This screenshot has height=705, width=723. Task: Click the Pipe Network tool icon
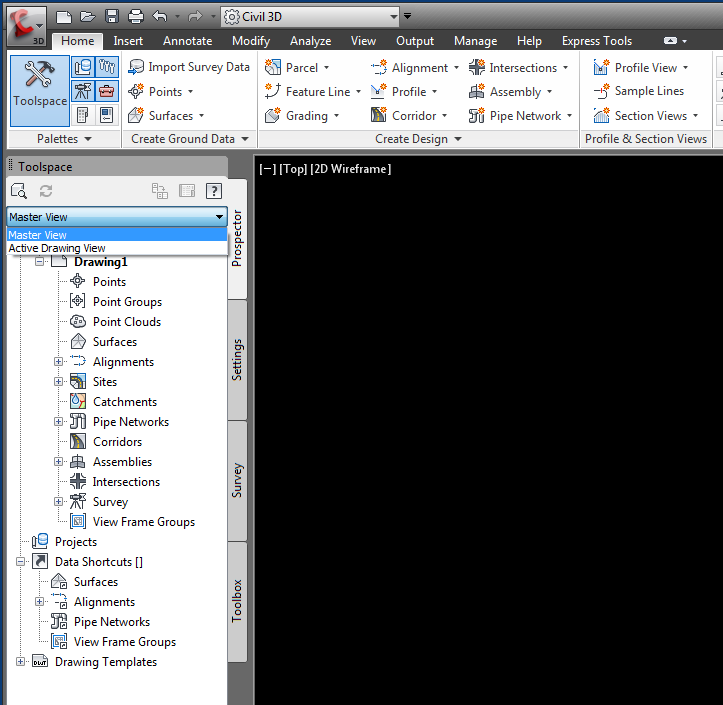pos(477,115)
